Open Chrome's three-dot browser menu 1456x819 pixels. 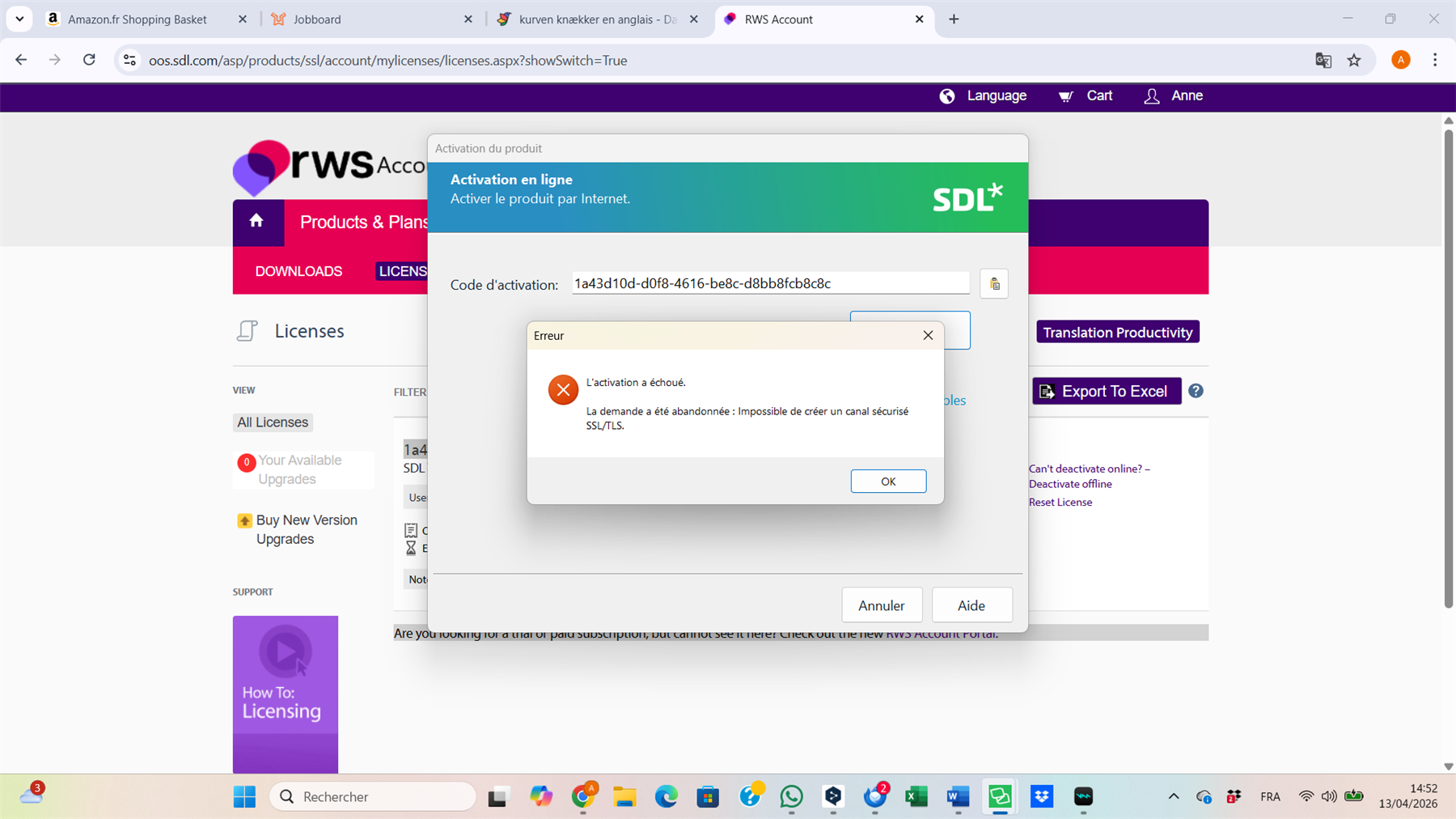pyautogui.click(x=1435, y=60)
